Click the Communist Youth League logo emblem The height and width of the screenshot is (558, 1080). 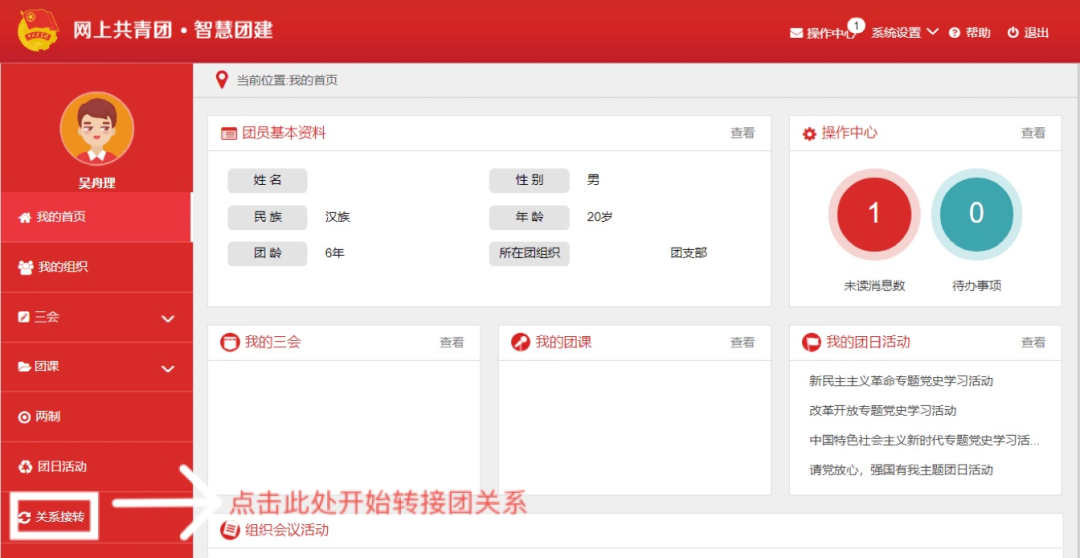(38, 30)
